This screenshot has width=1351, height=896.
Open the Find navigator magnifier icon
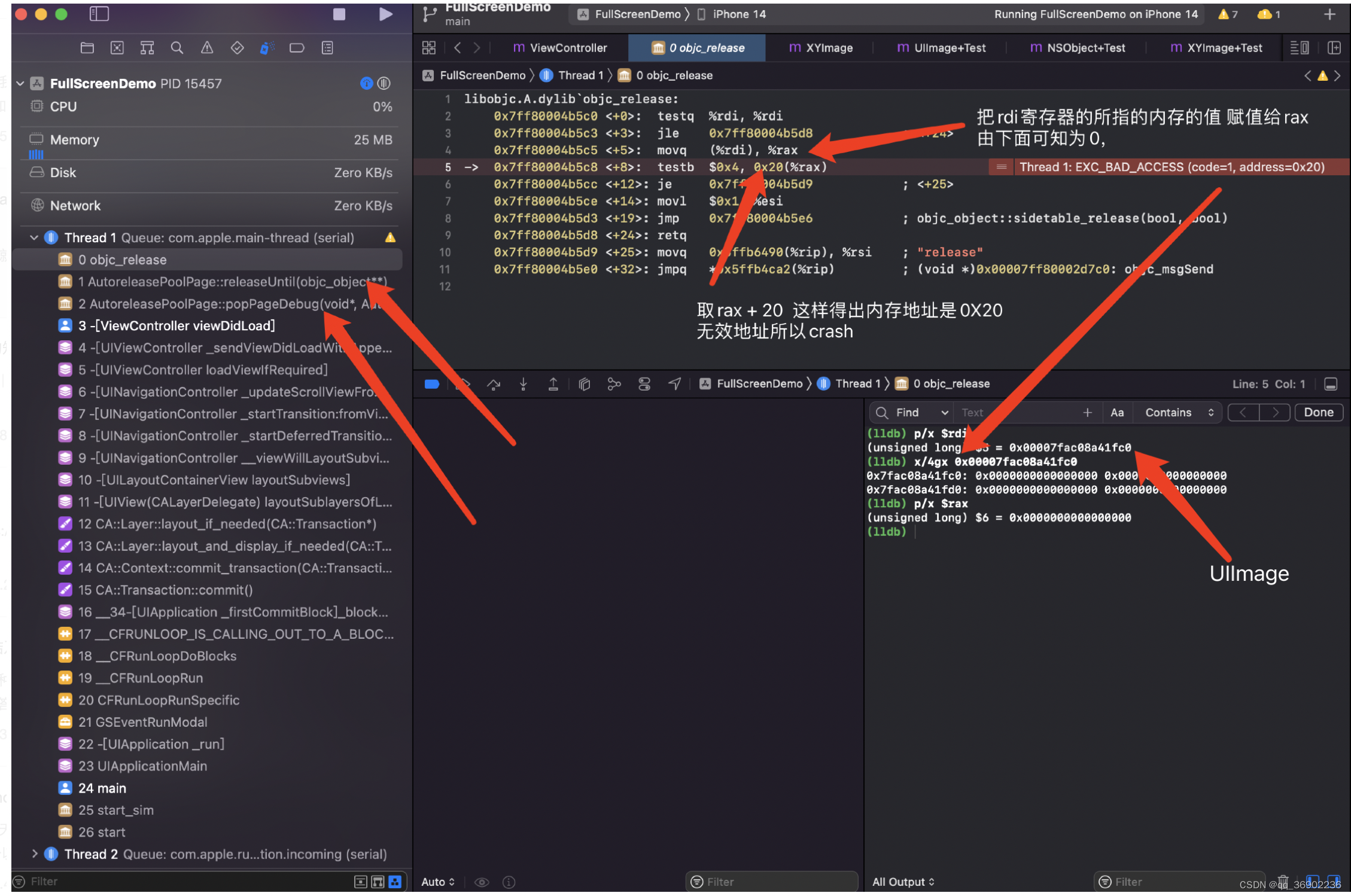pos(177,48)
